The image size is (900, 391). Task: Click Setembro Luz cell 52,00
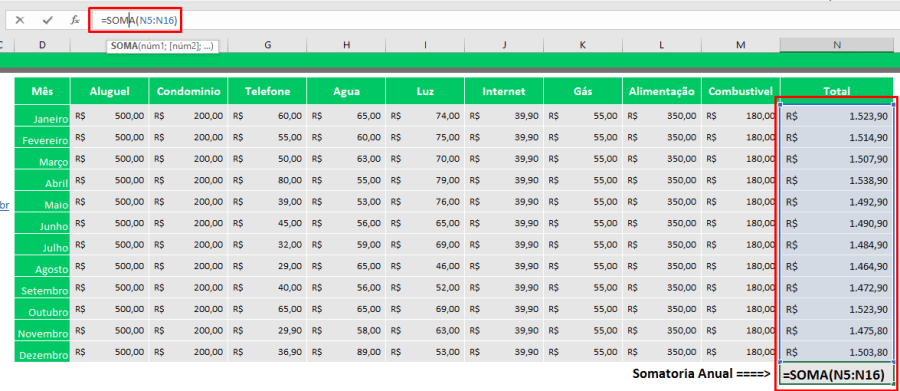pyautogui.click(x=425, y=287)
